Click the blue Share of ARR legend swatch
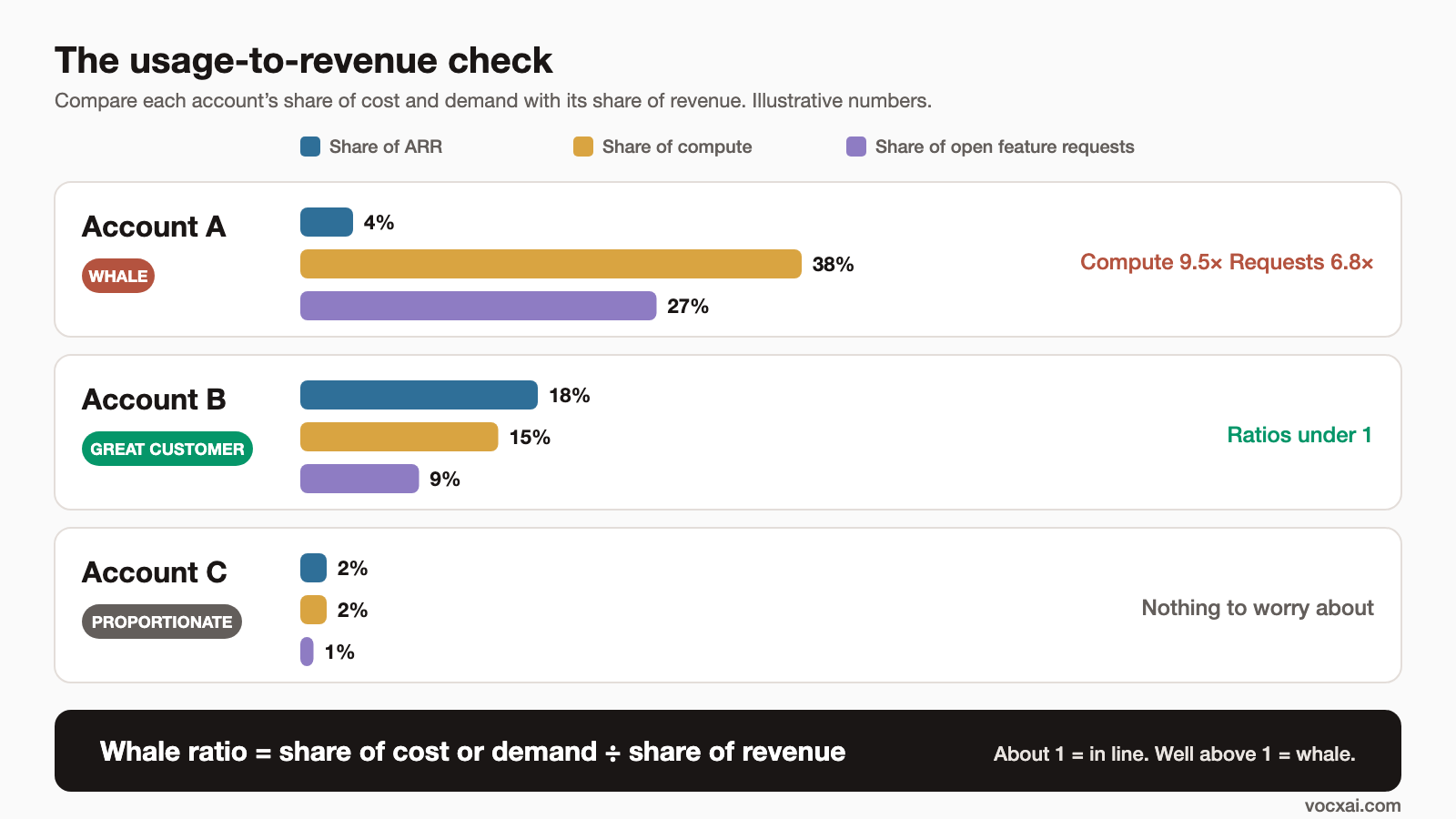This screenshot has width=1456, height=819. [310, 147]
